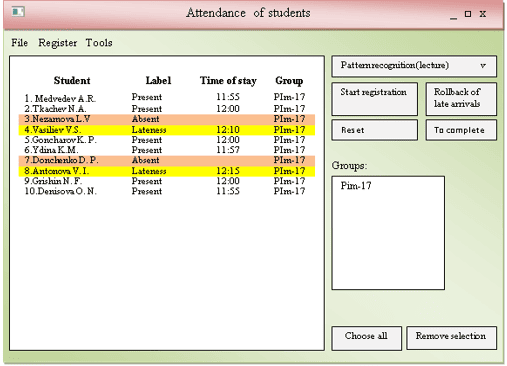
Task: Click the Start registration button
Action: coord(375,99)
